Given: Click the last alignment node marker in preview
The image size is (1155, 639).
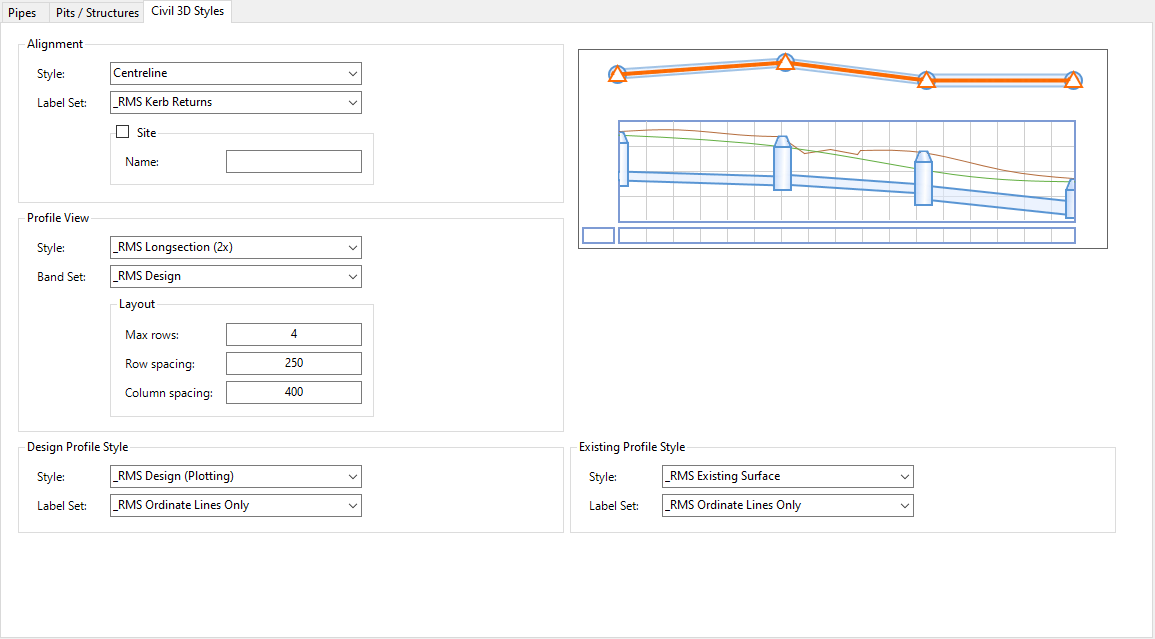Looking at the screenshot, I should pyautogui.click(x=1073, y=80).
